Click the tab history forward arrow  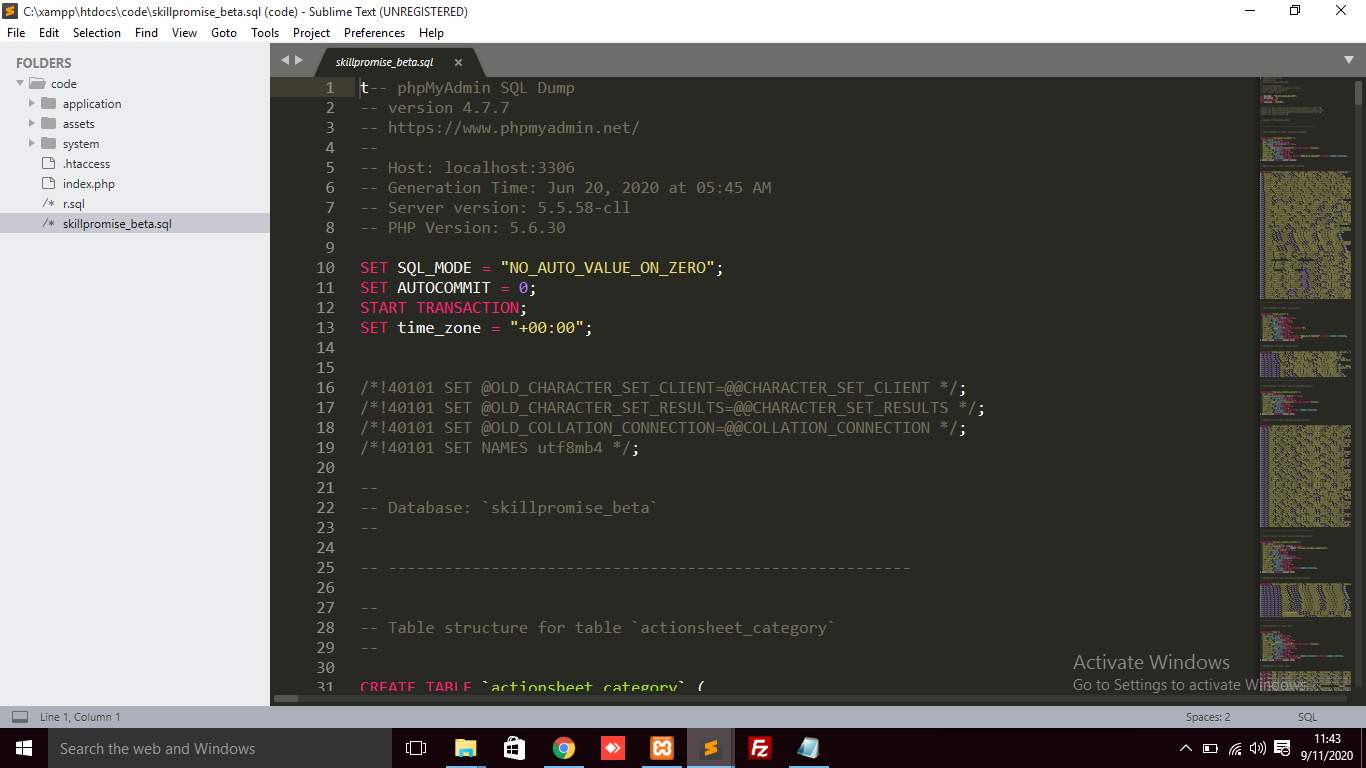[x=298, y=60]
